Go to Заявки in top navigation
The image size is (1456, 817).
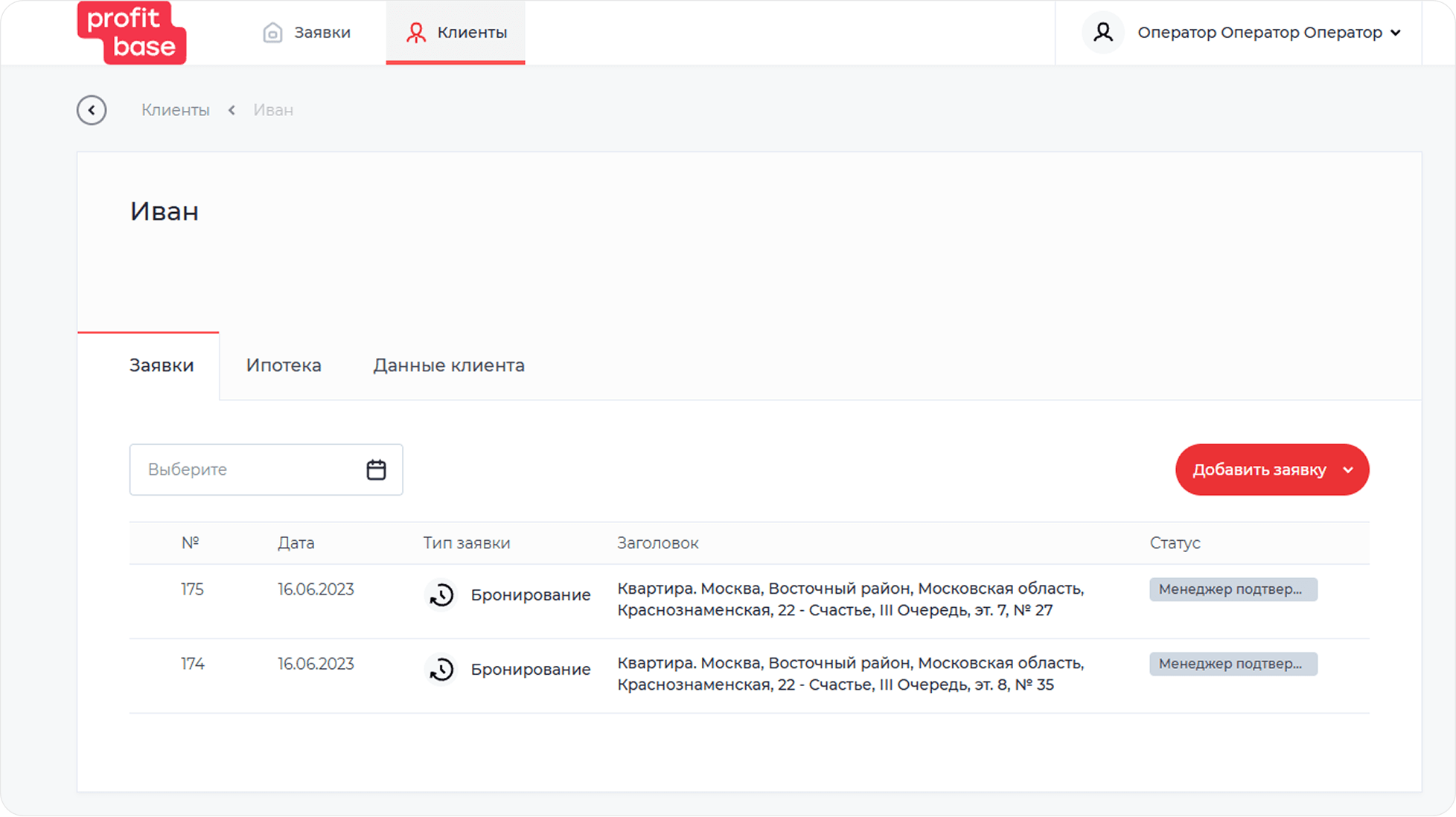click(x=322, y=33)
